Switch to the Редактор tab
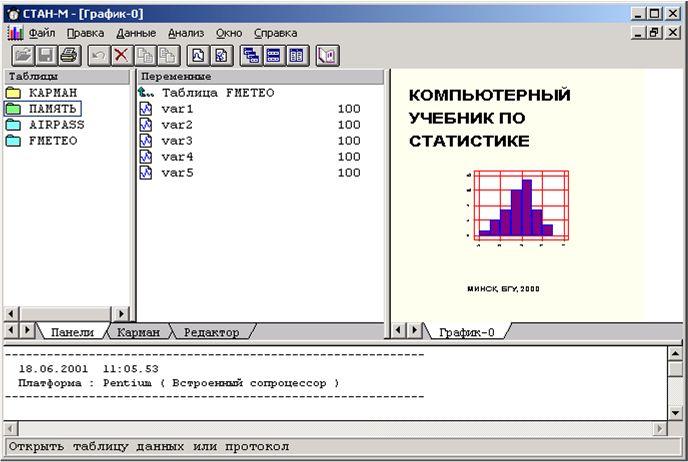Image resolution: width=688 pixels, height=462 pixels. pos(211,332)
